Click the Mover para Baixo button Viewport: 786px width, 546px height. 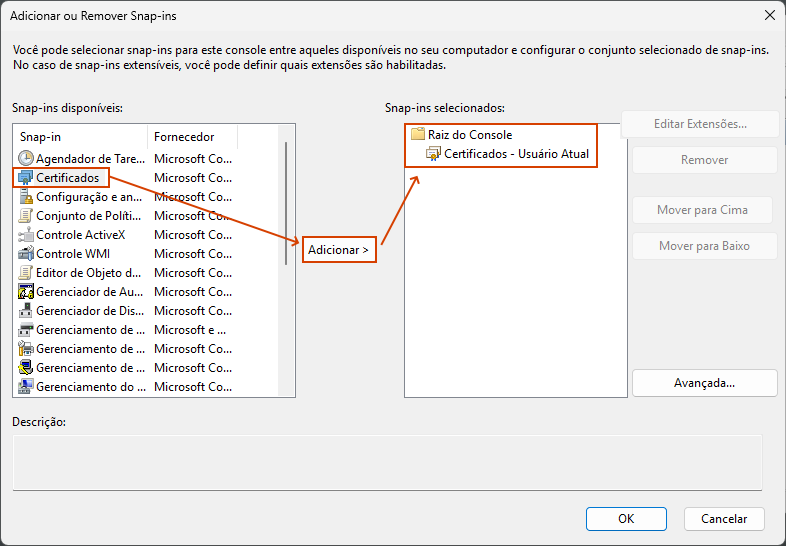(x=704, y=246)
